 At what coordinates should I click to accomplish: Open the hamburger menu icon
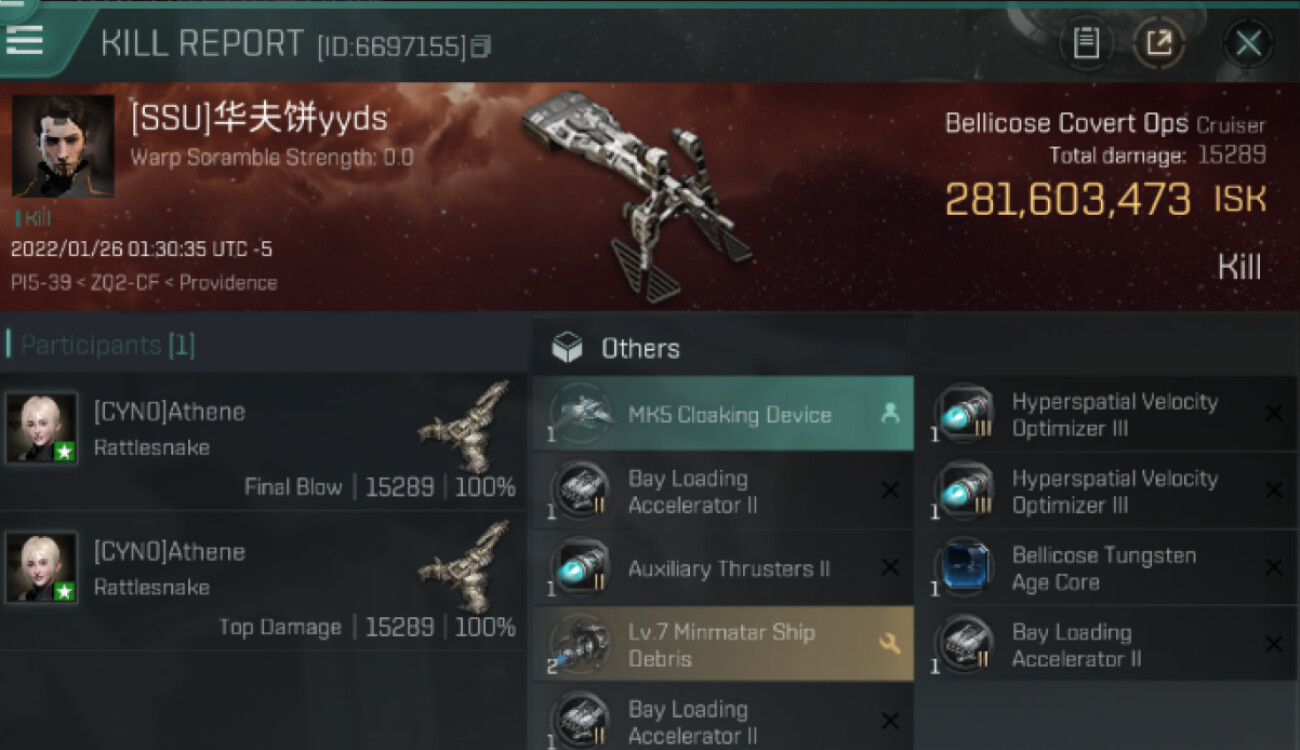pos(24,39)
